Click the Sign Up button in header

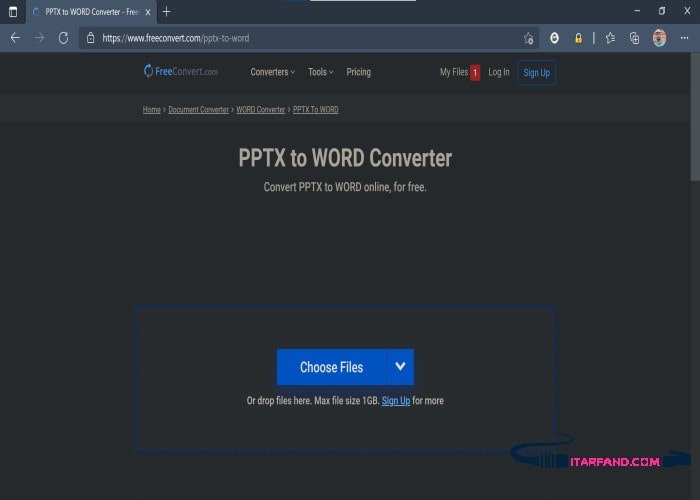point(536,72)
